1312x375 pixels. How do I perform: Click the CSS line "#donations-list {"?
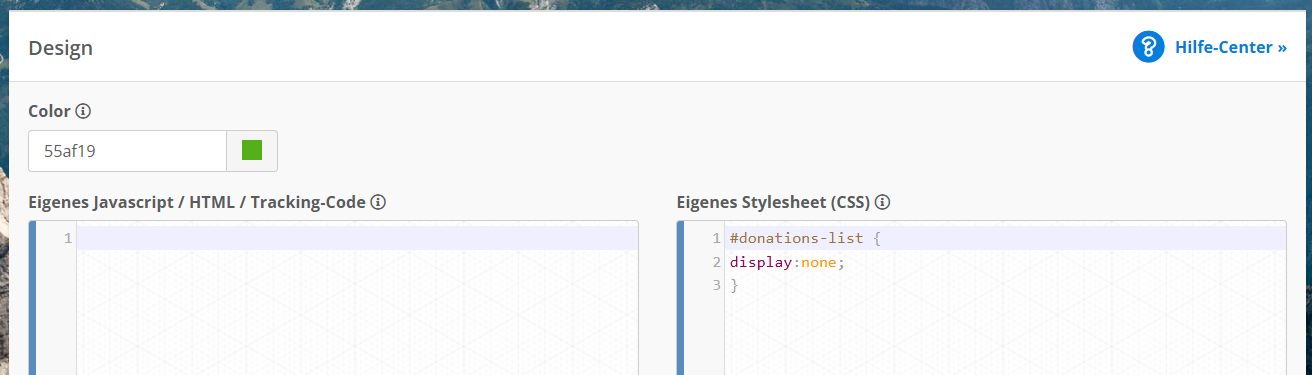tap(805, 238)
